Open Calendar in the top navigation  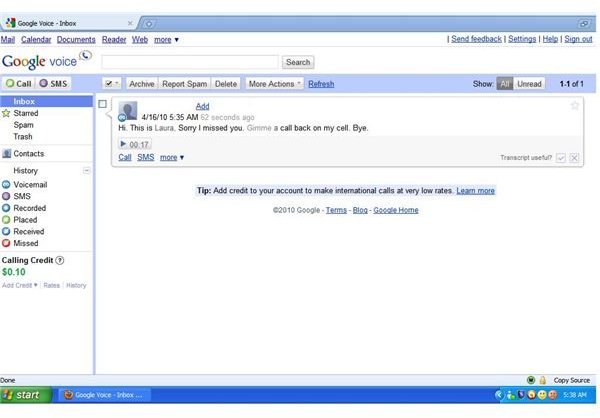coord(36,39)
